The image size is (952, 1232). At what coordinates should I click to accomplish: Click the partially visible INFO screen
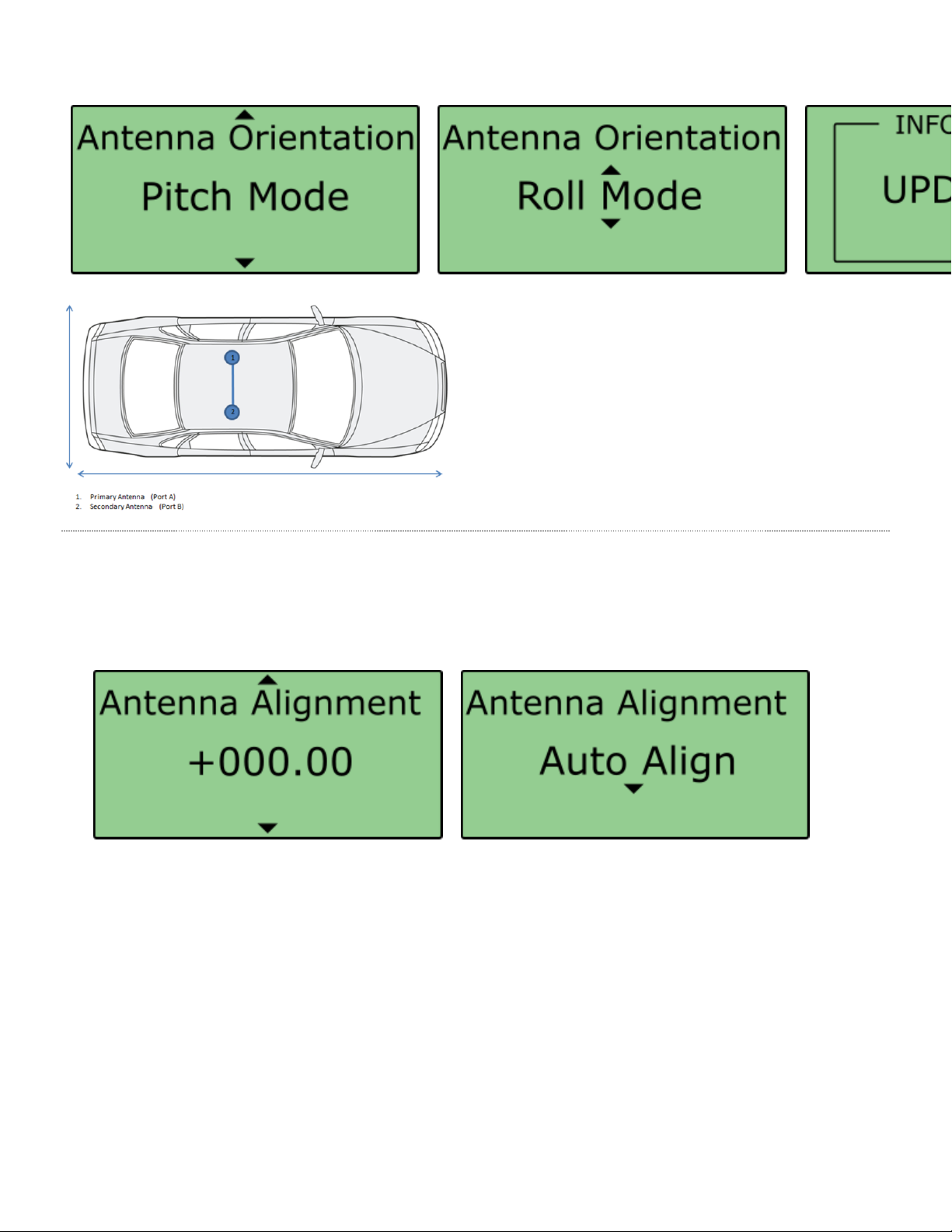tap(879, 190)
